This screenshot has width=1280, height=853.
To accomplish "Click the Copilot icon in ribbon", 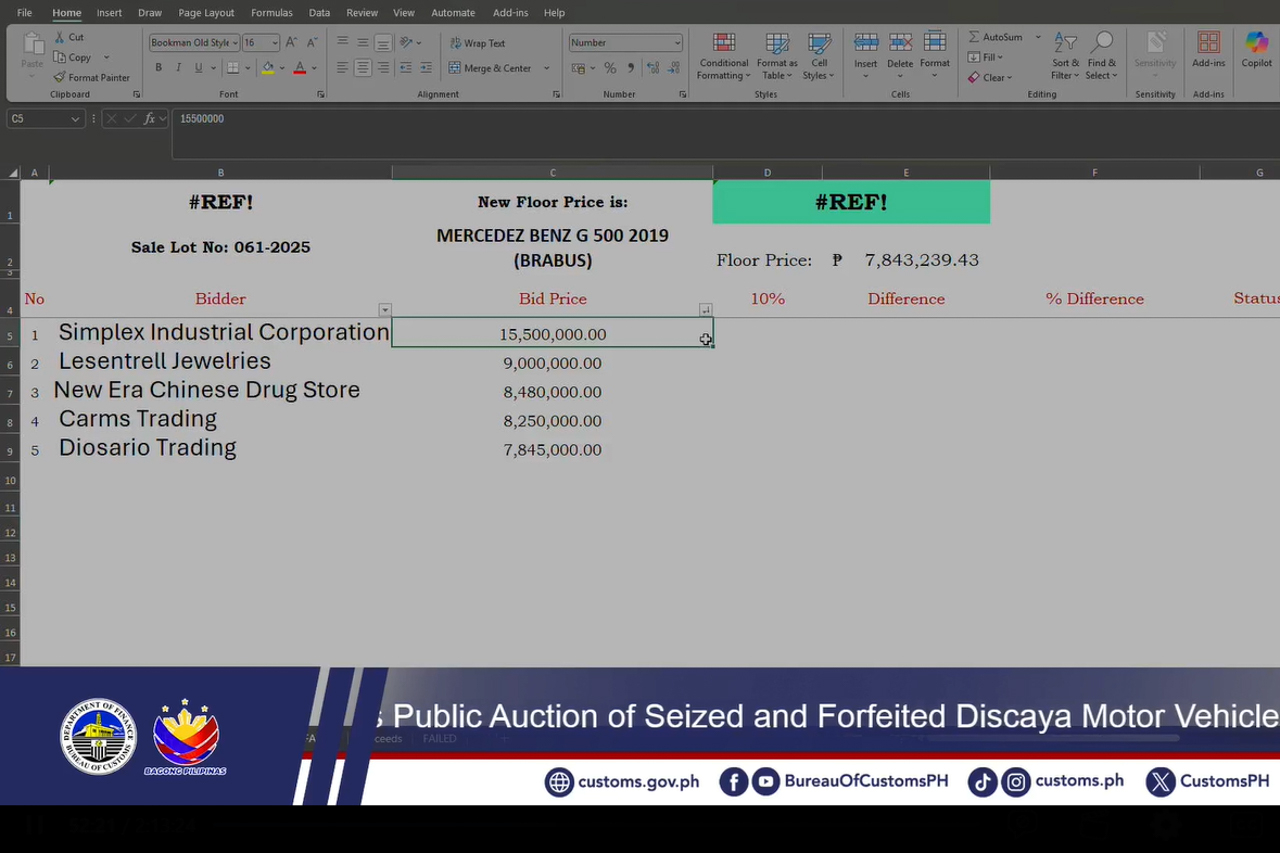I will tap(1256, 49).
